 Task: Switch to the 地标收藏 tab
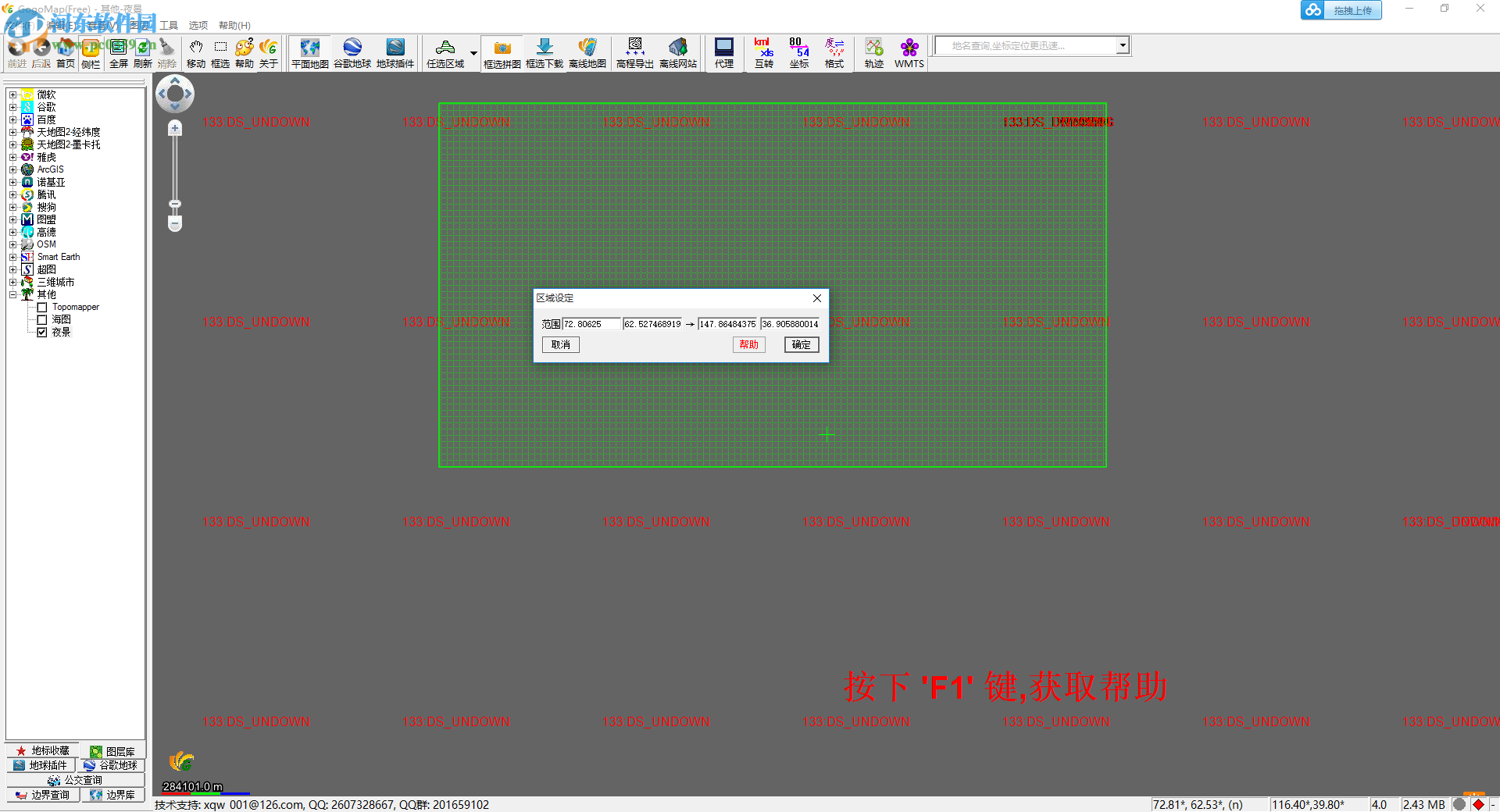[x=43, y=751]
